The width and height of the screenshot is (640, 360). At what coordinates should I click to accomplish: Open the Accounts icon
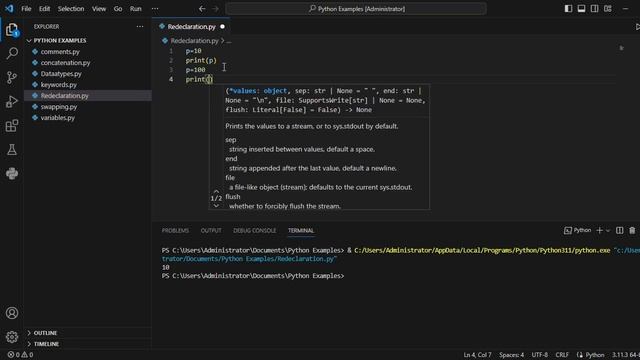pos(12,313)
